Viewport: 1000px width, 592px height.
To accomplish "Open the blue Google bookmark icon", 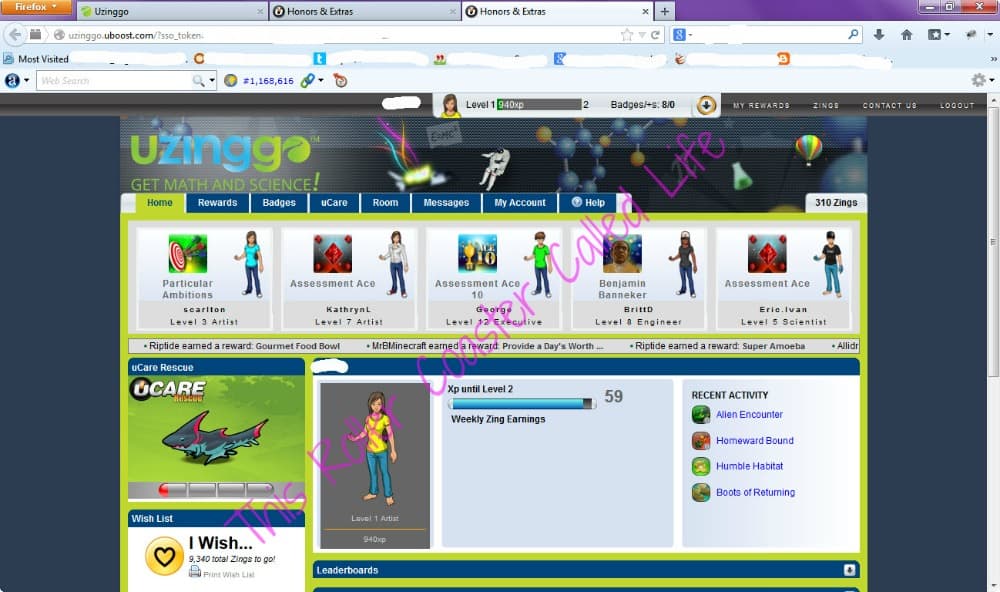I will (x=559, y=59).
